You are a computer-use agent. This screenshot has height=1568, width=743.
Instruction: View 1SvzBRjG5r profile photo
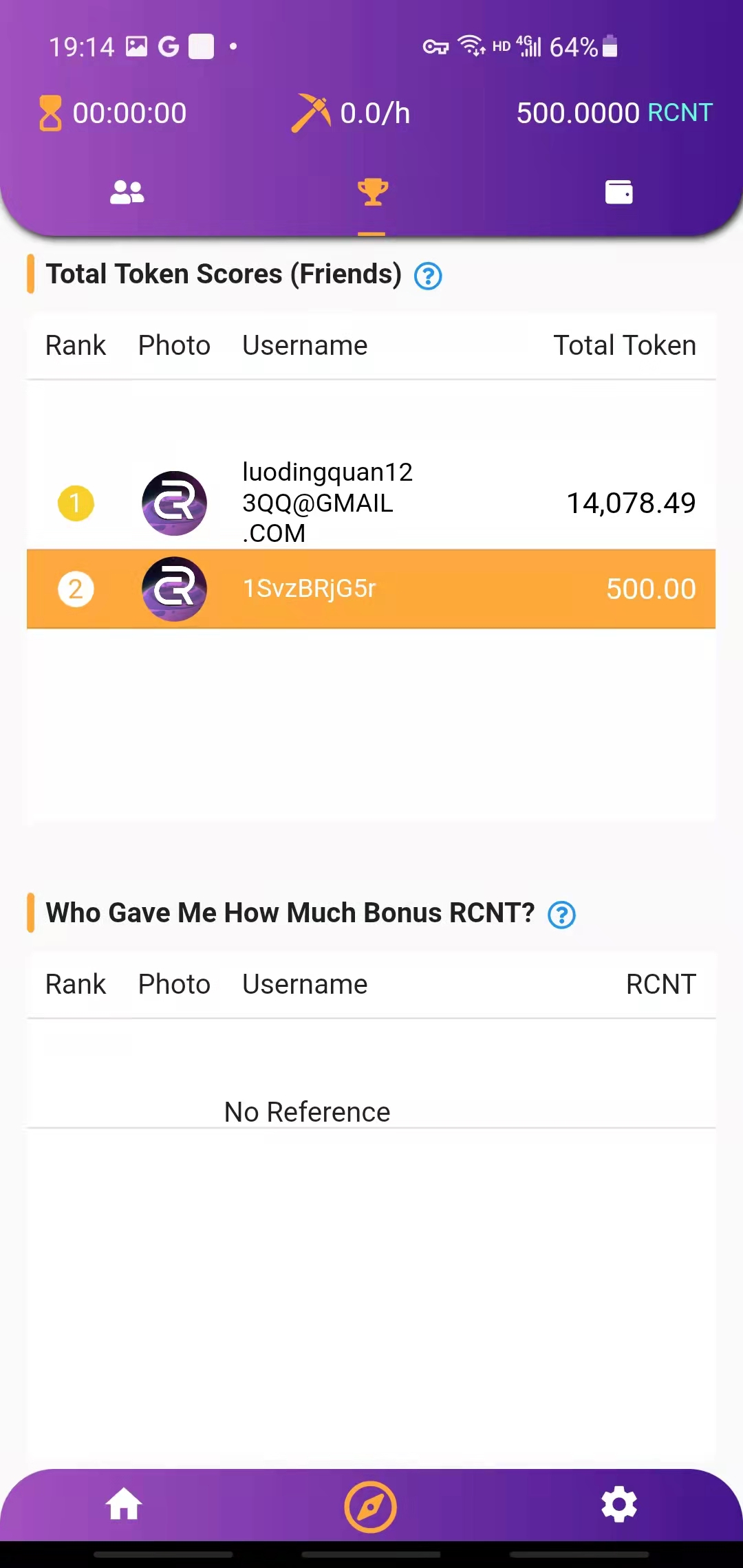pyautogui.click(x=174, y=589)
